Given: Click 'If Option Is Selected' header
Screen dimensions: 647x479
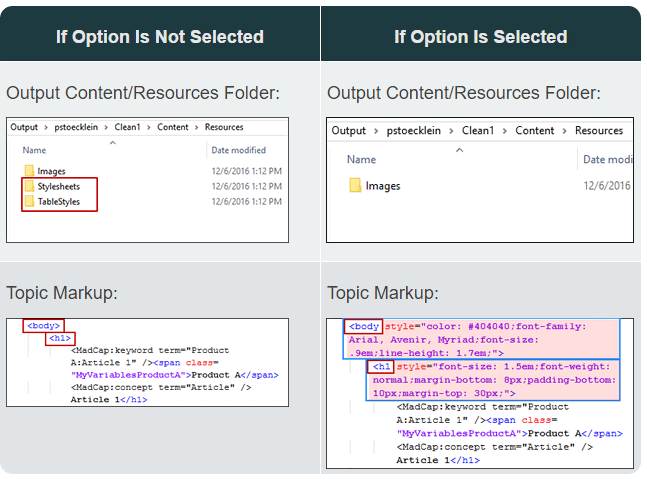Looking at the screenshot, I should (x=481, y=37).
